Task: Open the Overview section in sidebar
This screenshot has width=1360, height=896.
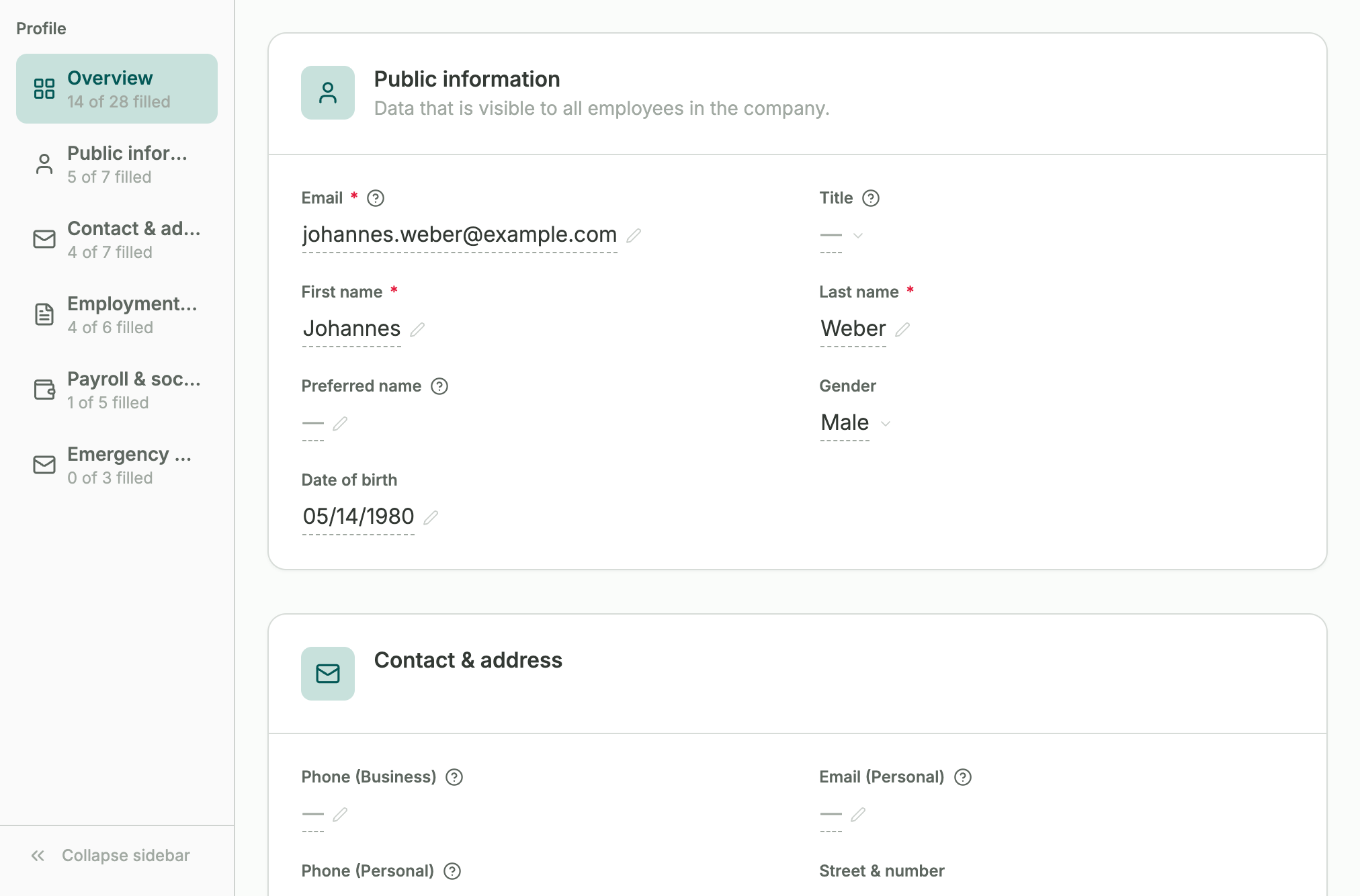Action: point(117,89)
